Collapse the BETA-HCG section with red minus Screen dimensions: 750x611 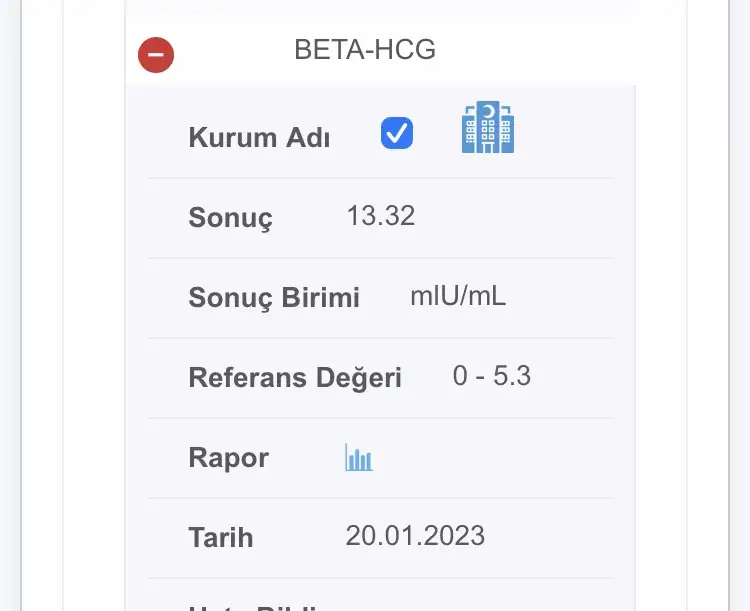[x=156, y=55]
